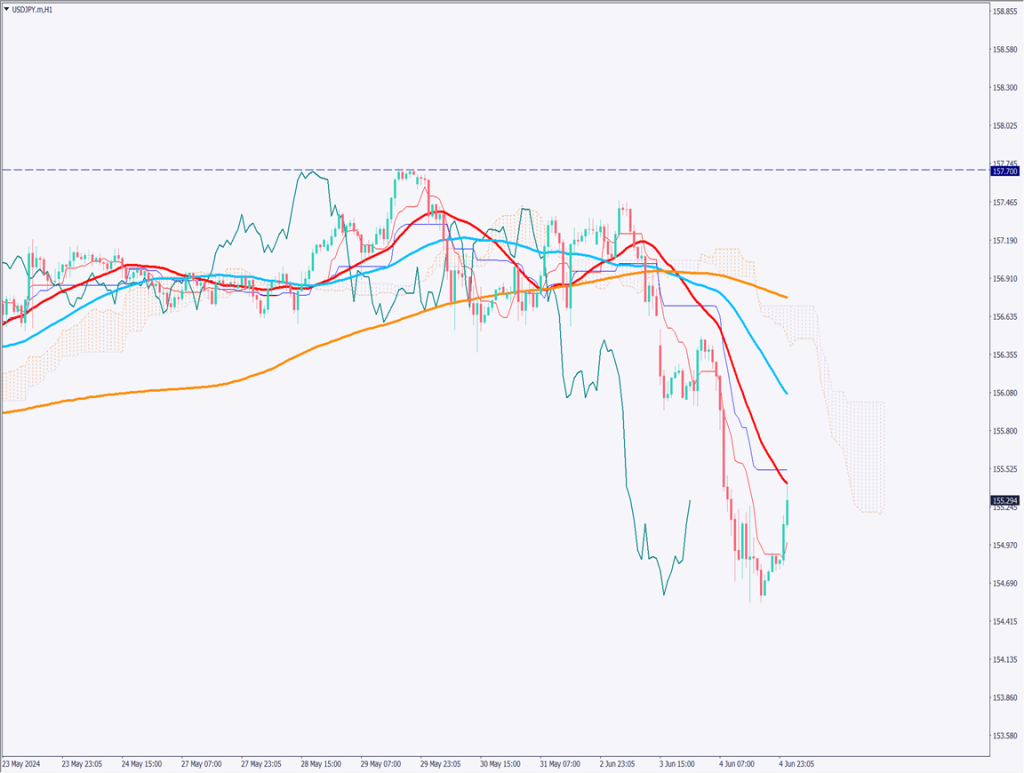Click the 4 Jun 23:05 time label
Viewport: 1024px width, 773px height.
click(797, 763)
